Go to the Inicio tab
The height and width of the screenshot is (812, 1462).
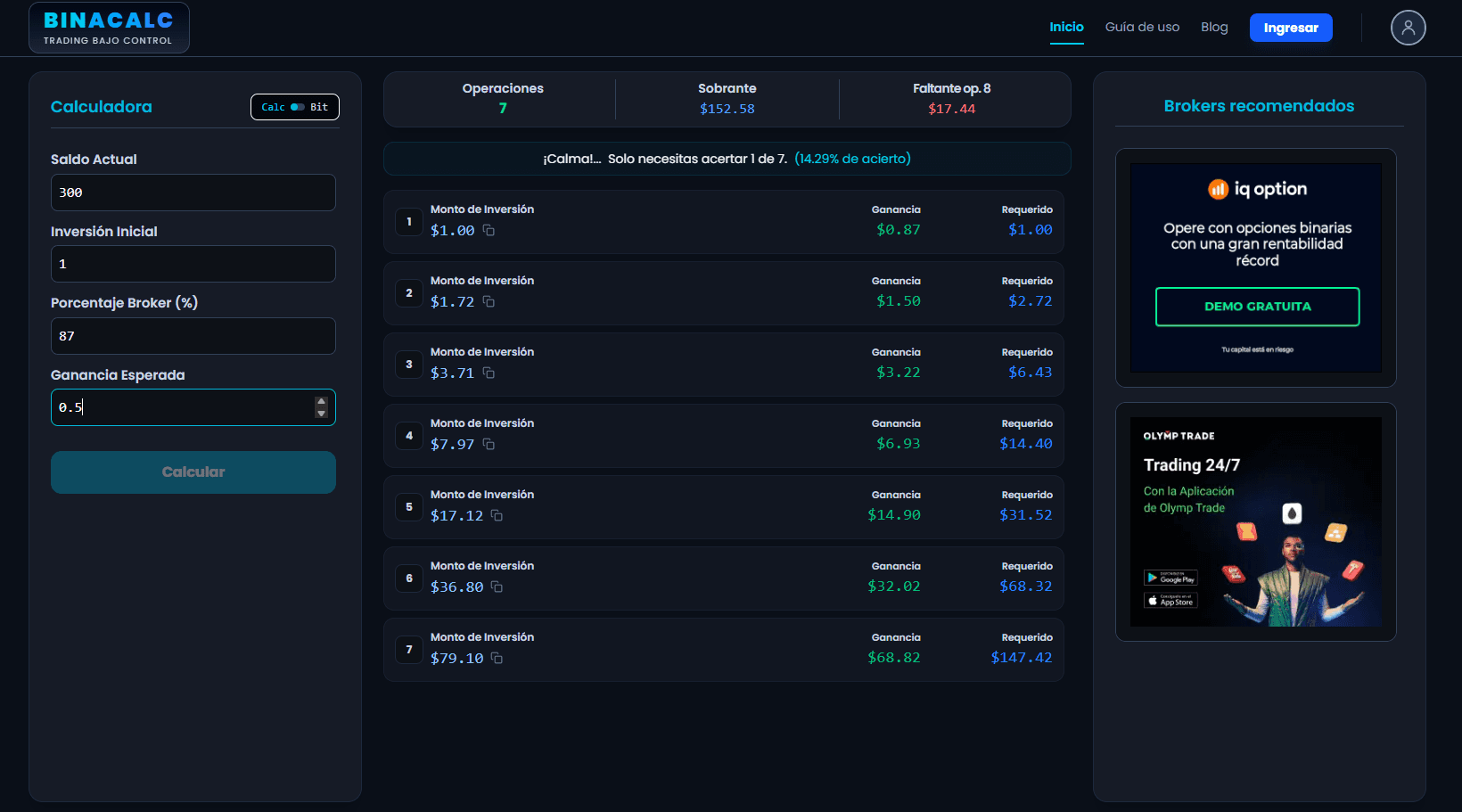pos(1066,27)
